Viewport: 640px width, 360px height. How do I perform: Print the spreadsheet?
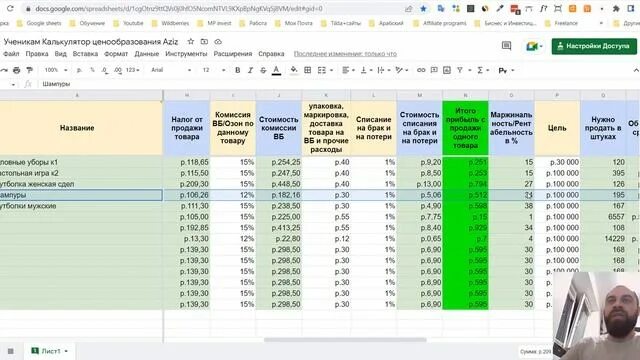click(x=17, y=70)
